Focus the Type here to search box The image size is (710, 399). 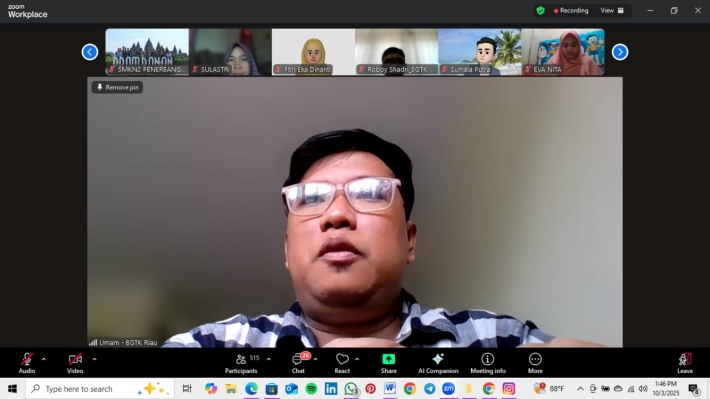point(100,389)
